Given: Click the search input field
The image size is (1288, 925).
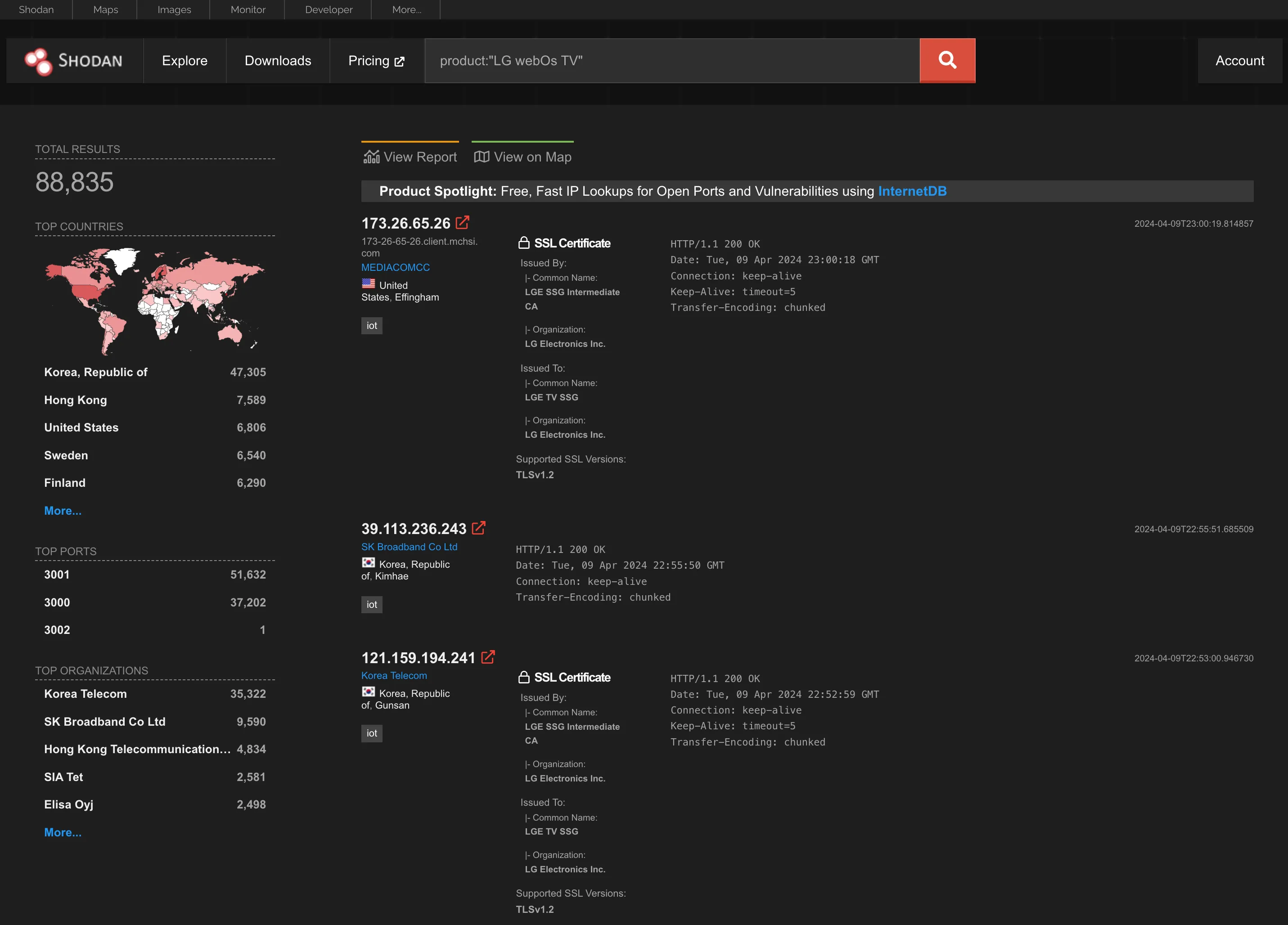Looking at the screenshot, I should (673, 60).
